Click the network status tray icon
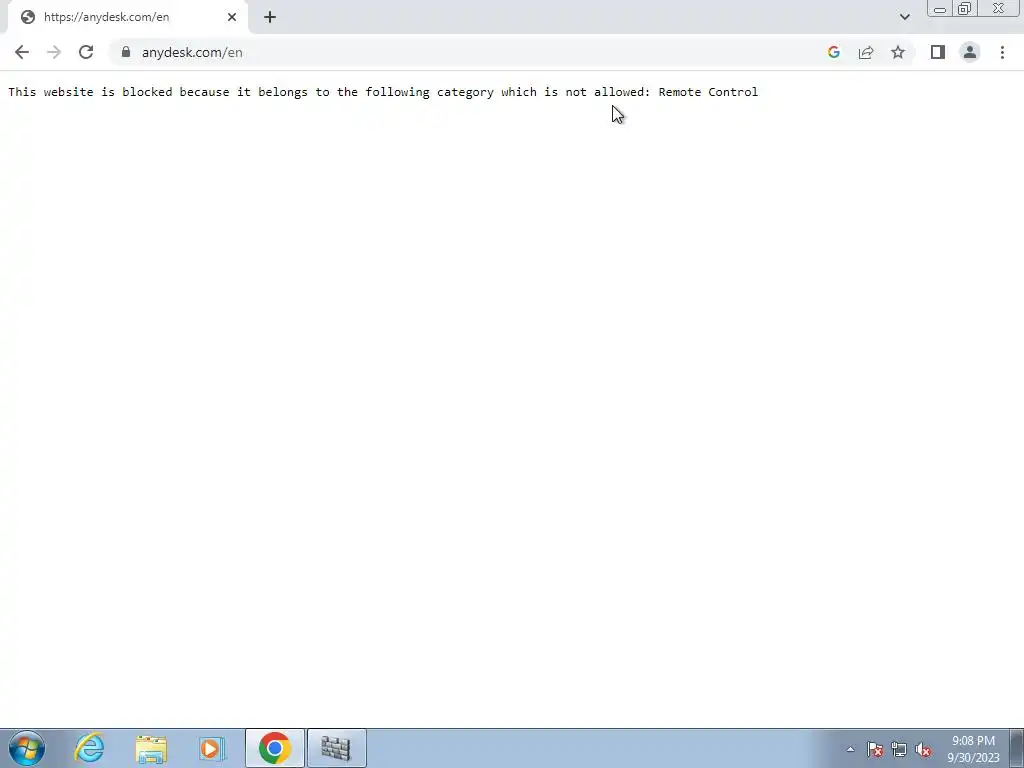 pyautogui.click(x=899, y=749)
